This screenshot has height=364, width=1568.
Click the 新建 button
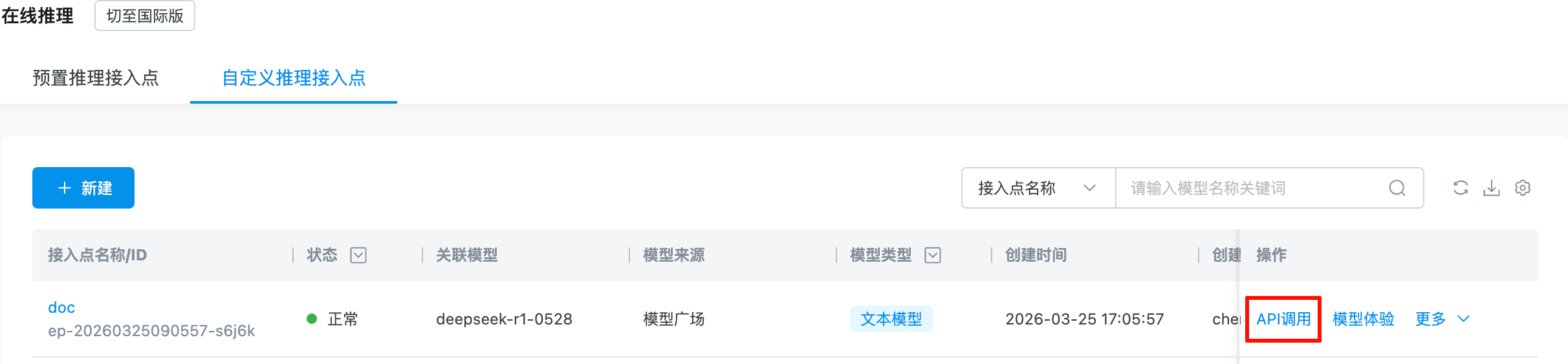pos(83,188)
